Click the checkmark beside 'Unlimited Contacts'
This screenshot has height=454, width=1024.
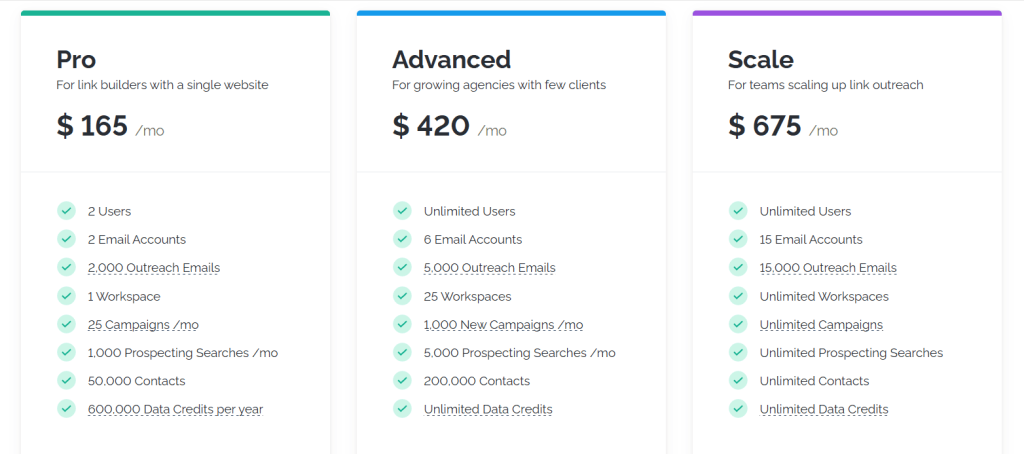[x=738, y=380]
